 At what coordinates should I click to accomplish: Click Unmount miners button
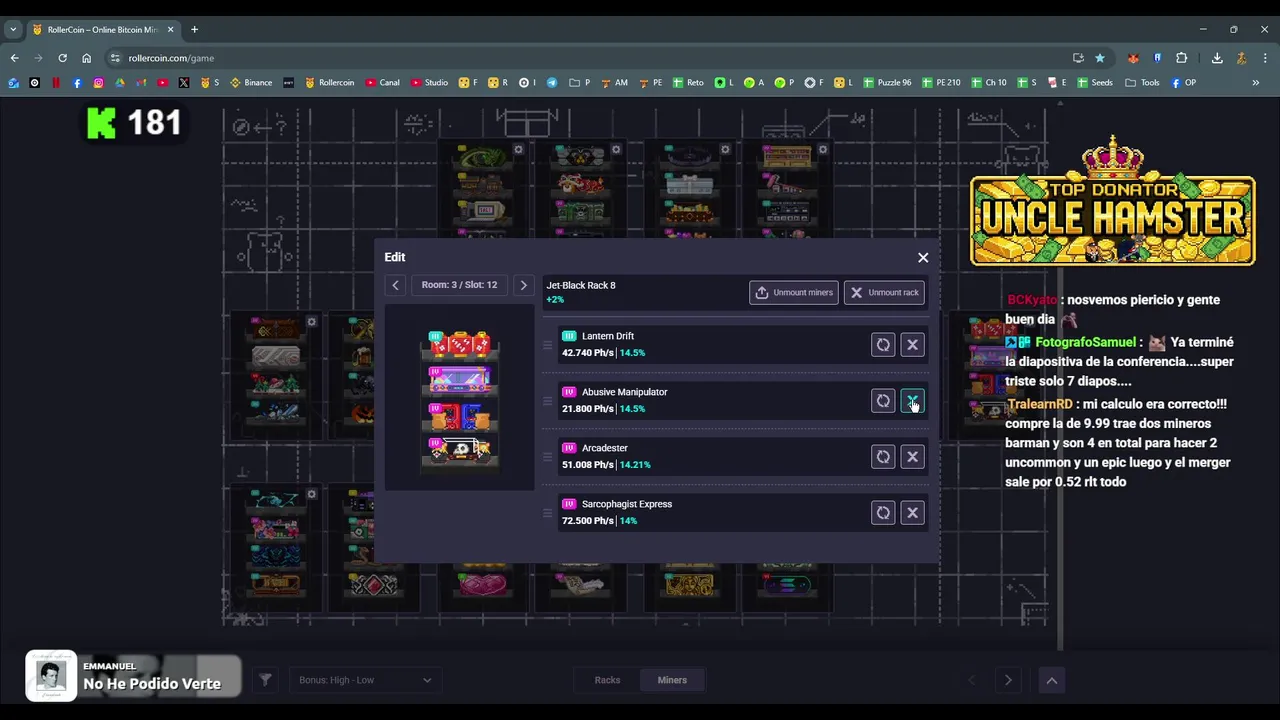click(794, 292)
